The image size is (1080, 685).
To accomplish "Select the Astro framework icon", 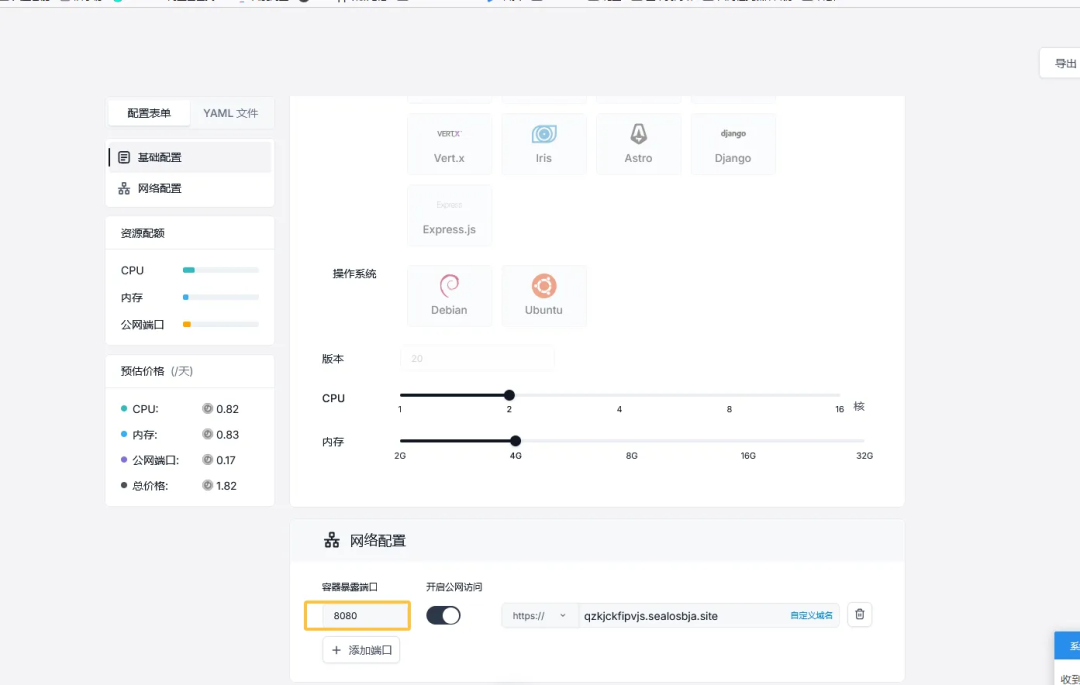I will [x=638, y=143].
